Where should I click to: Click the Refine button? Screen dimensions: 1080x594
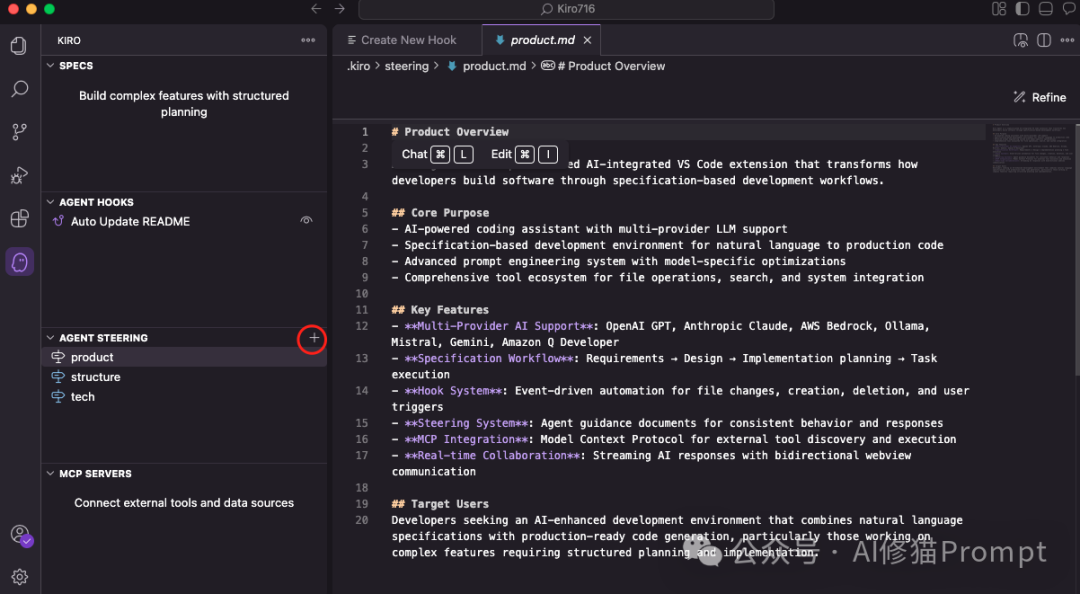[1039, 97]
